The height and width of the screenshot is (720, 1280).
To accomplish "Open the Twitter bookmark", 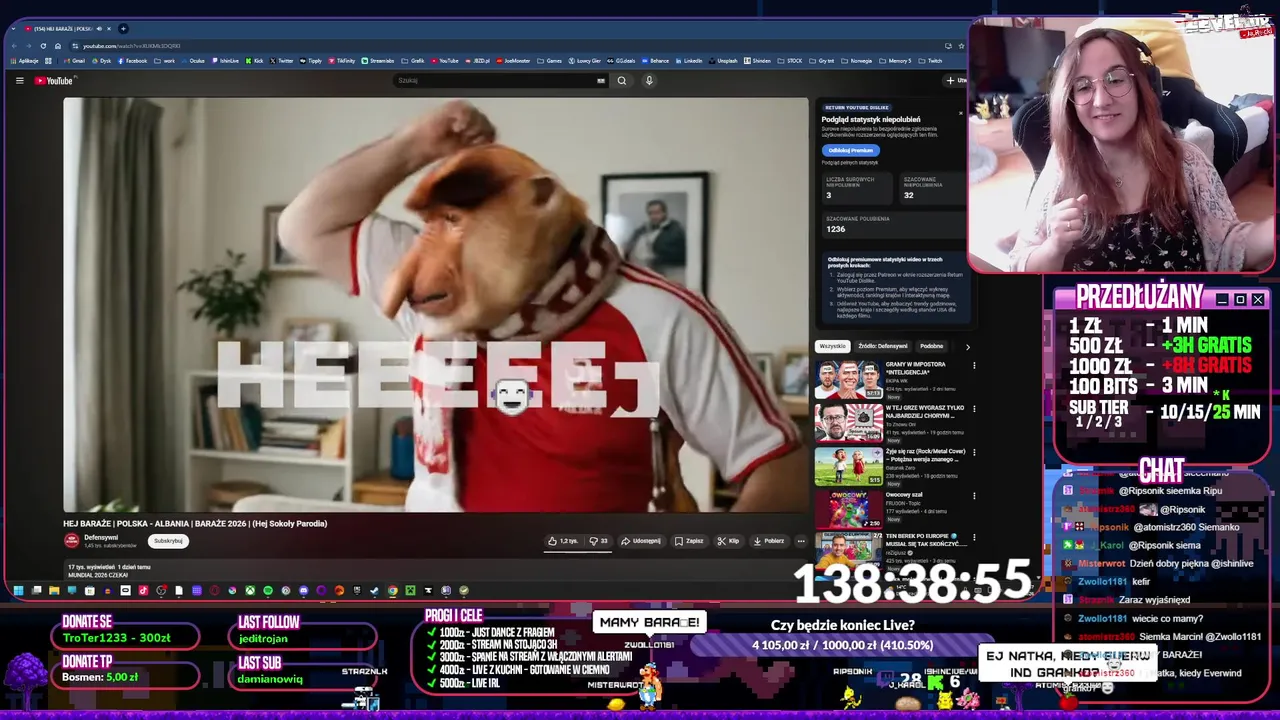I will [x=281, y=61].
